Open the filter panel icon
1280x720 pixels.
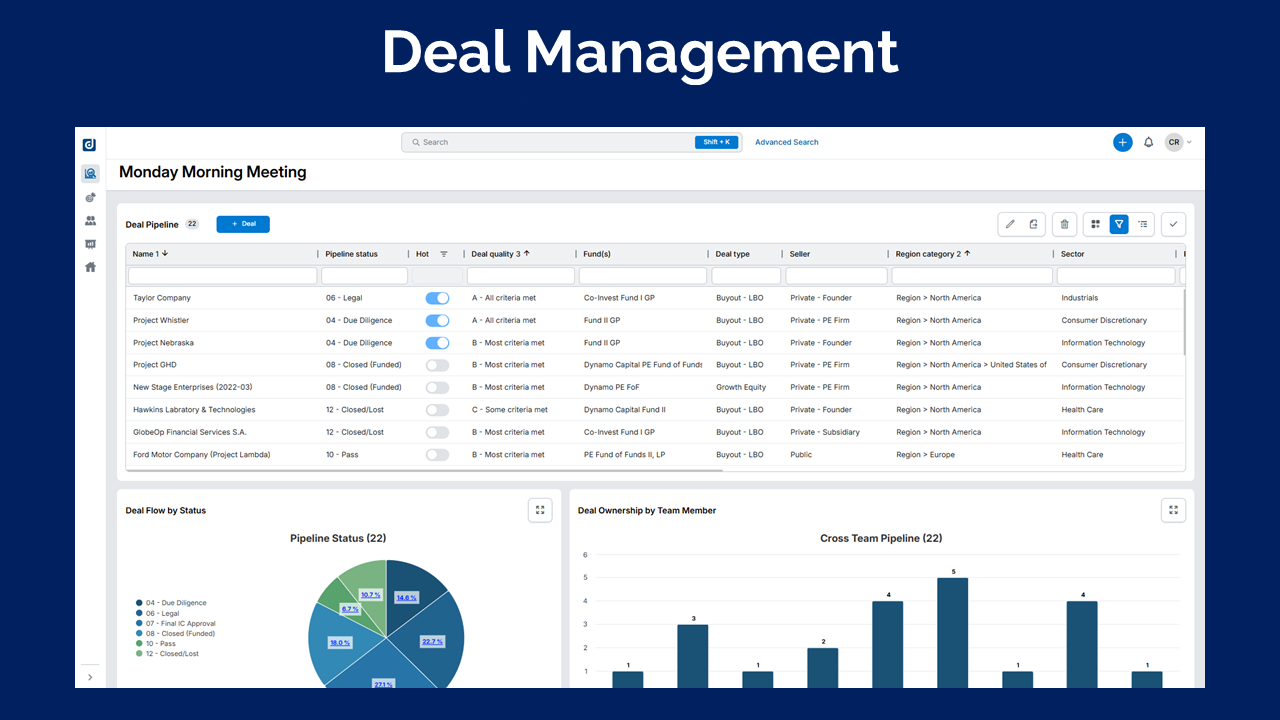1119,224
